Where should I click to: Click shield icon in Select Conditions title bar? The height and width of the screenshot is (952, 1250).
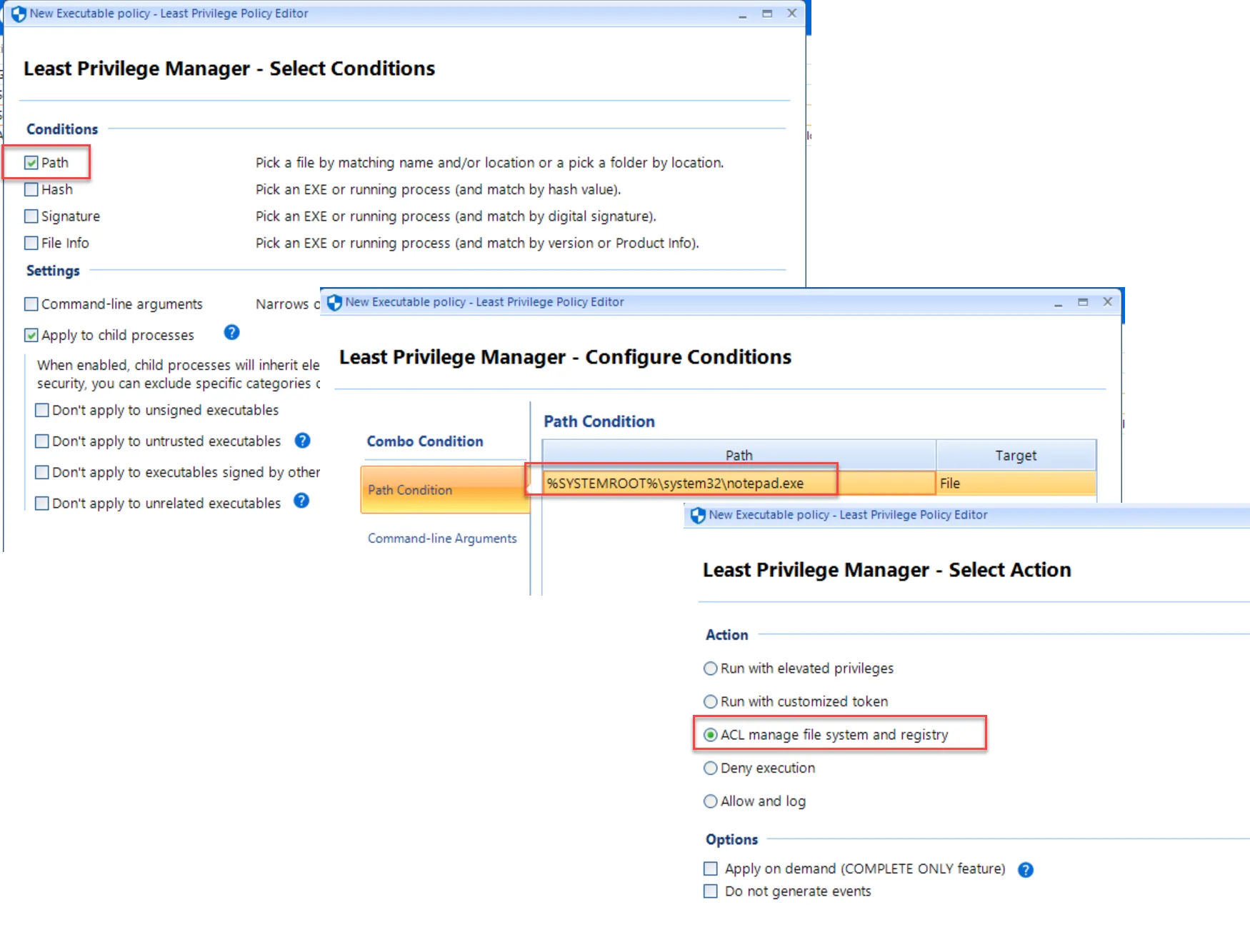[x=18, y=13]
